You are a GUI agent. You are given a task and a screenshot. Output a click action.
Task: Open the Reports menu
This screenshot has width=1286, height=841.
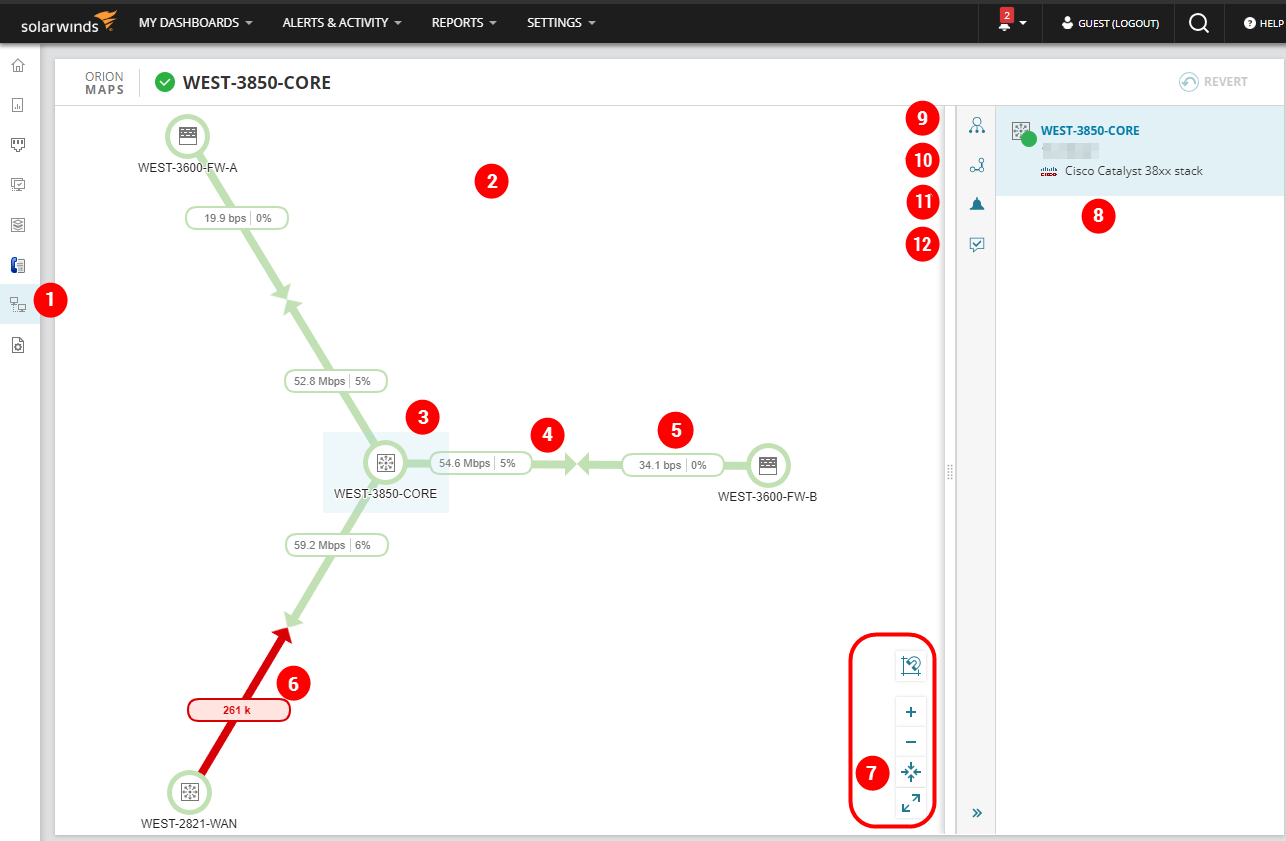[x=464, y=23]
